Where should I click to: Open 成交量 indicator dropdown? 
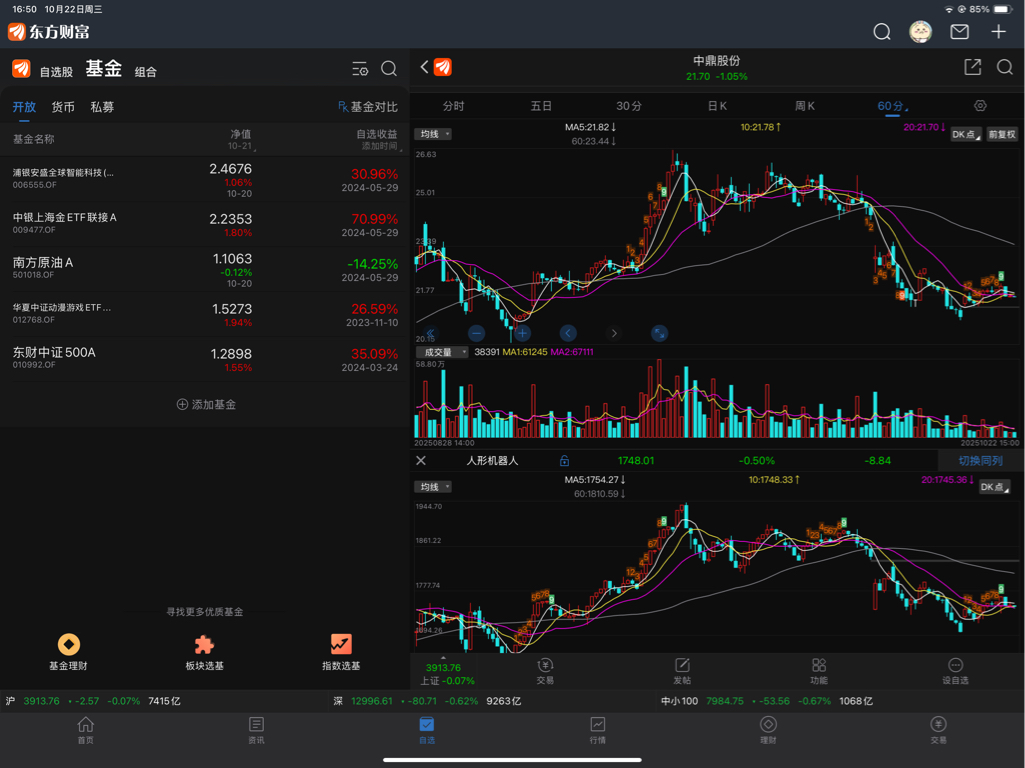pos(441,352)
